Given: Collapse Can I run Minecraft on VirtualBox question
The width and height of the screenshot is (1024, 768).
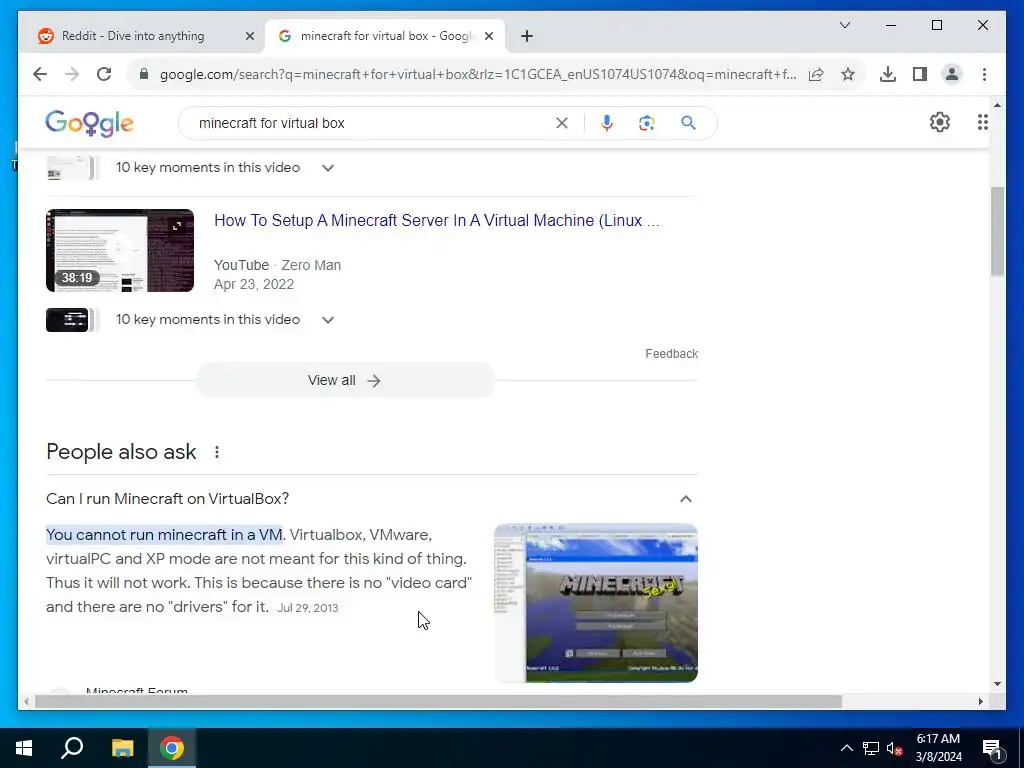Looking at the screenshot, I should (x=686, y=499).
